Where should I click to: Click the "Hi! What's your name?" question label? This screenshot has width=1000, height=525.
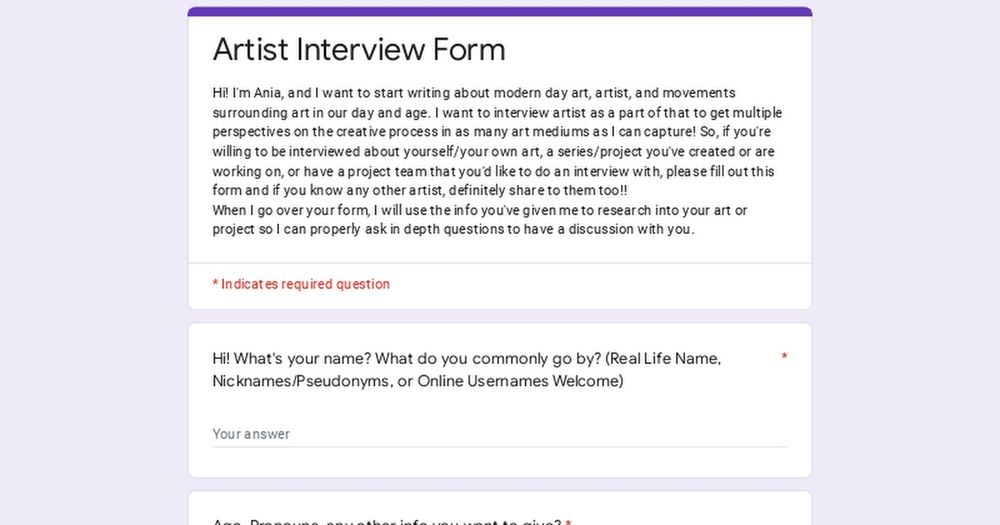[467, 370]
